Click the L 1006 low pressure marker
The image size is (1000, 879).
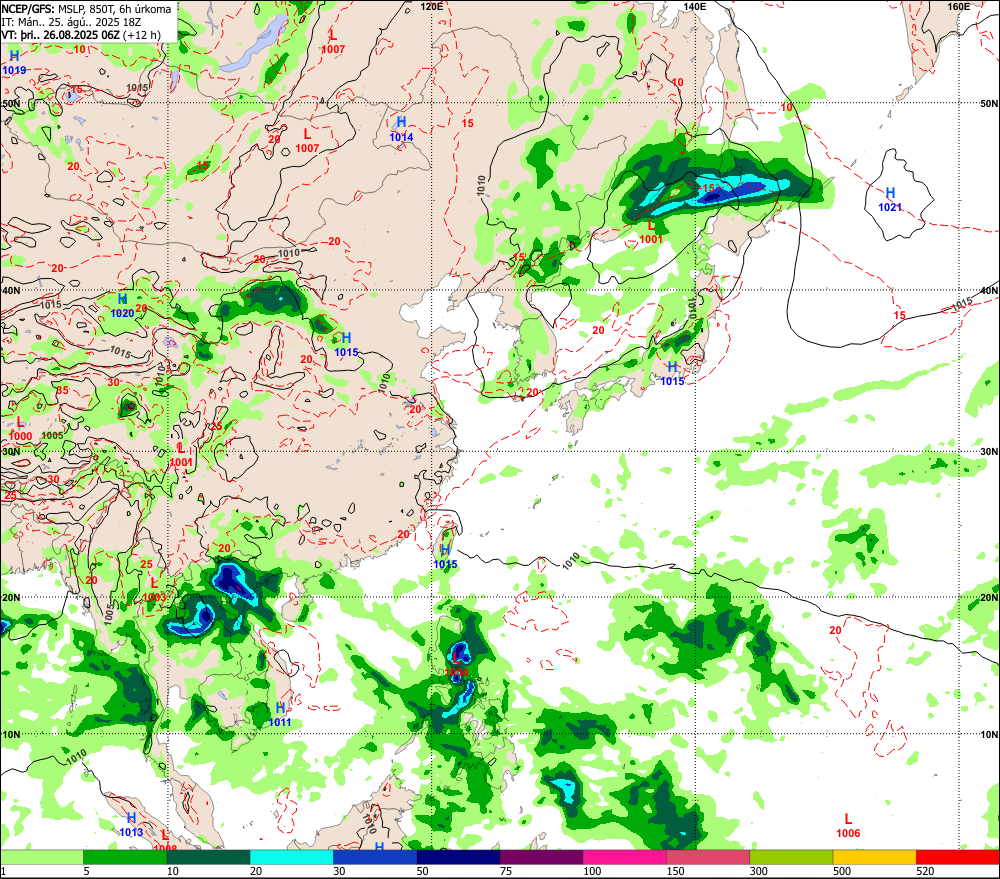848,825
